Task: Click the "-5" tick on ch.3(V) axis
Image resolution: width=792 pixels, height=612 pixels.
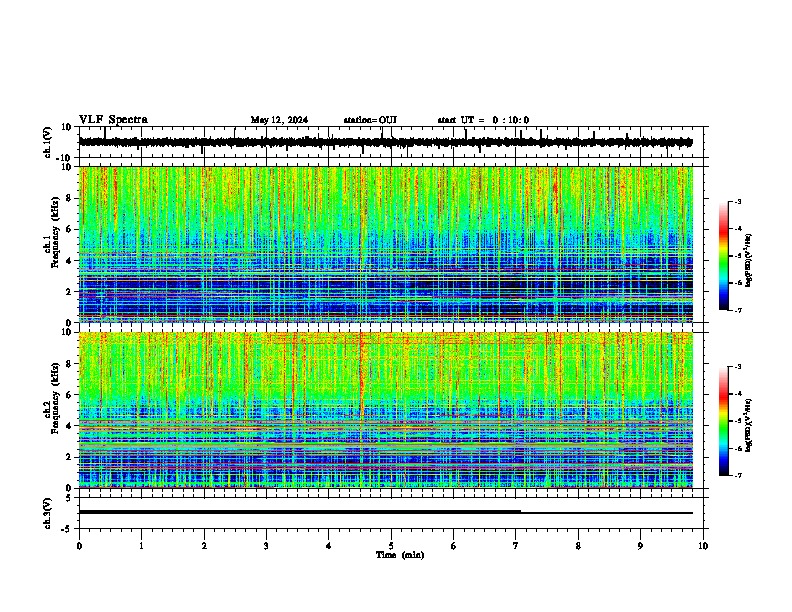Action: click(67, 529)
